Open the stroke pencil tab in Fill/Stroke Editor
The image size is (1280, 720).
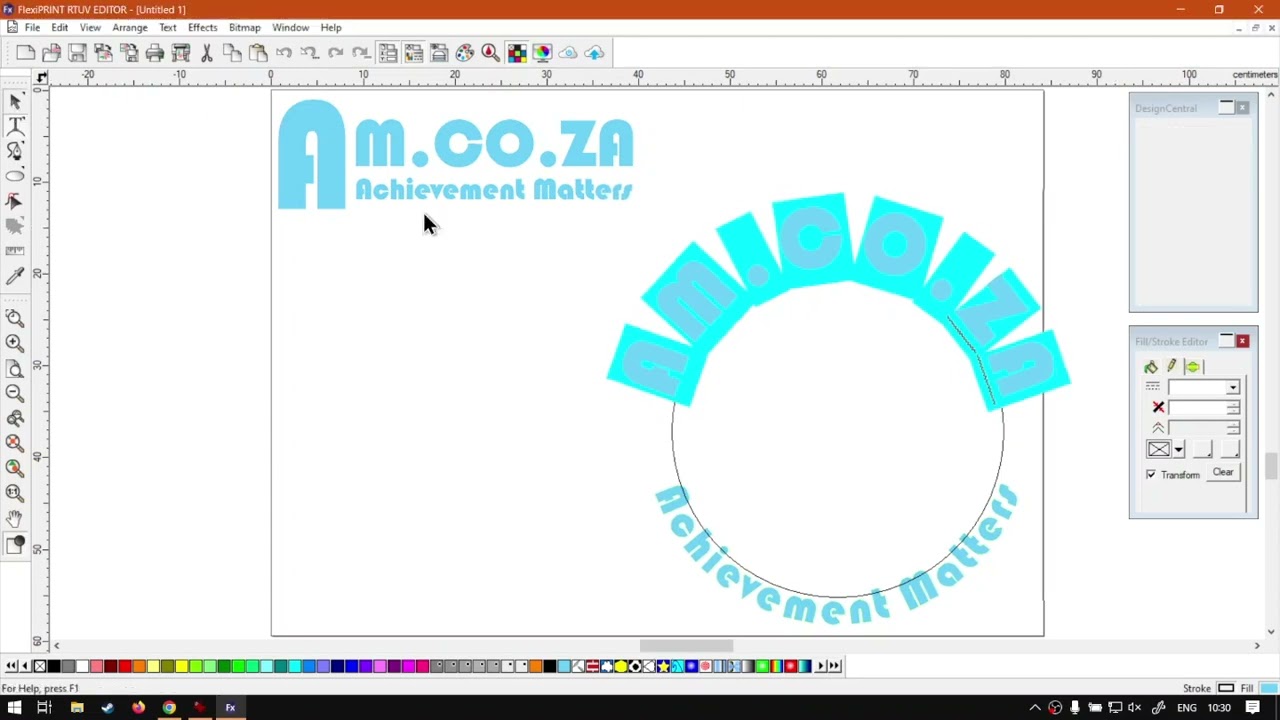tap(1171, 367)
